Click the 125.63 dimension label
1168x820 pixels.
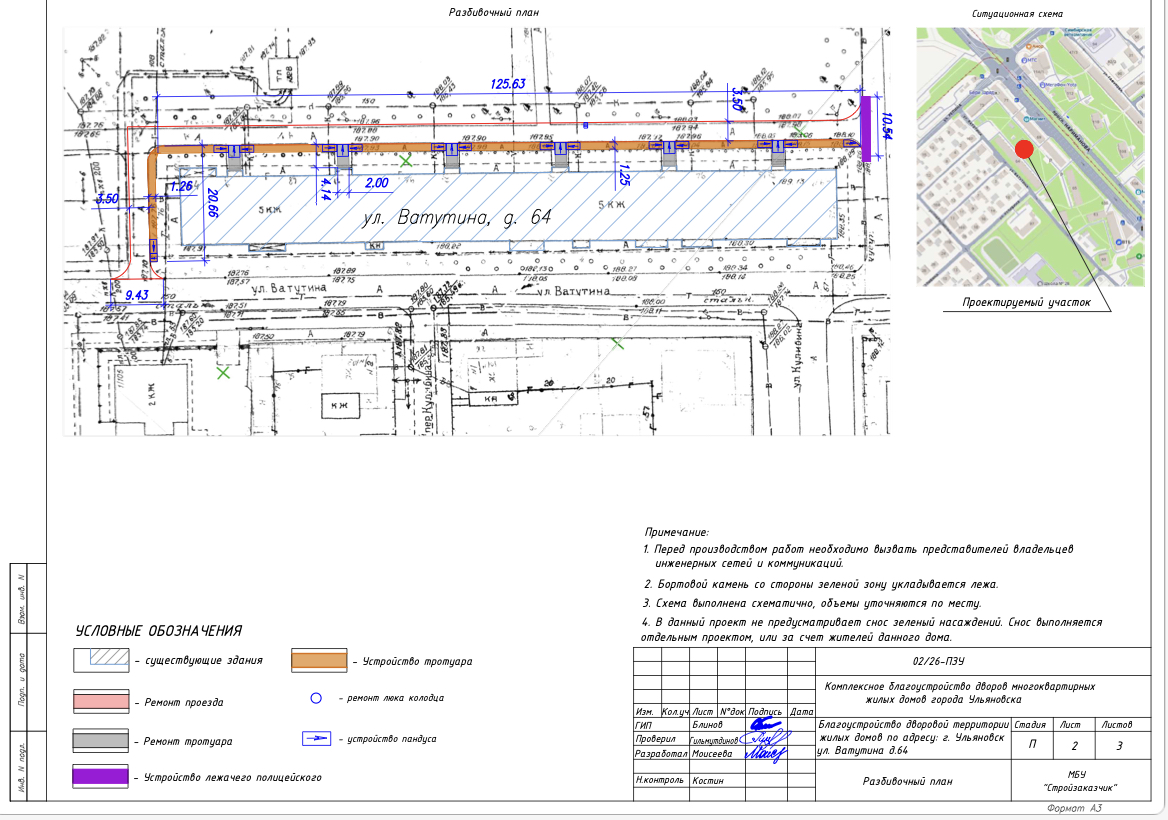tap(507, 84)
